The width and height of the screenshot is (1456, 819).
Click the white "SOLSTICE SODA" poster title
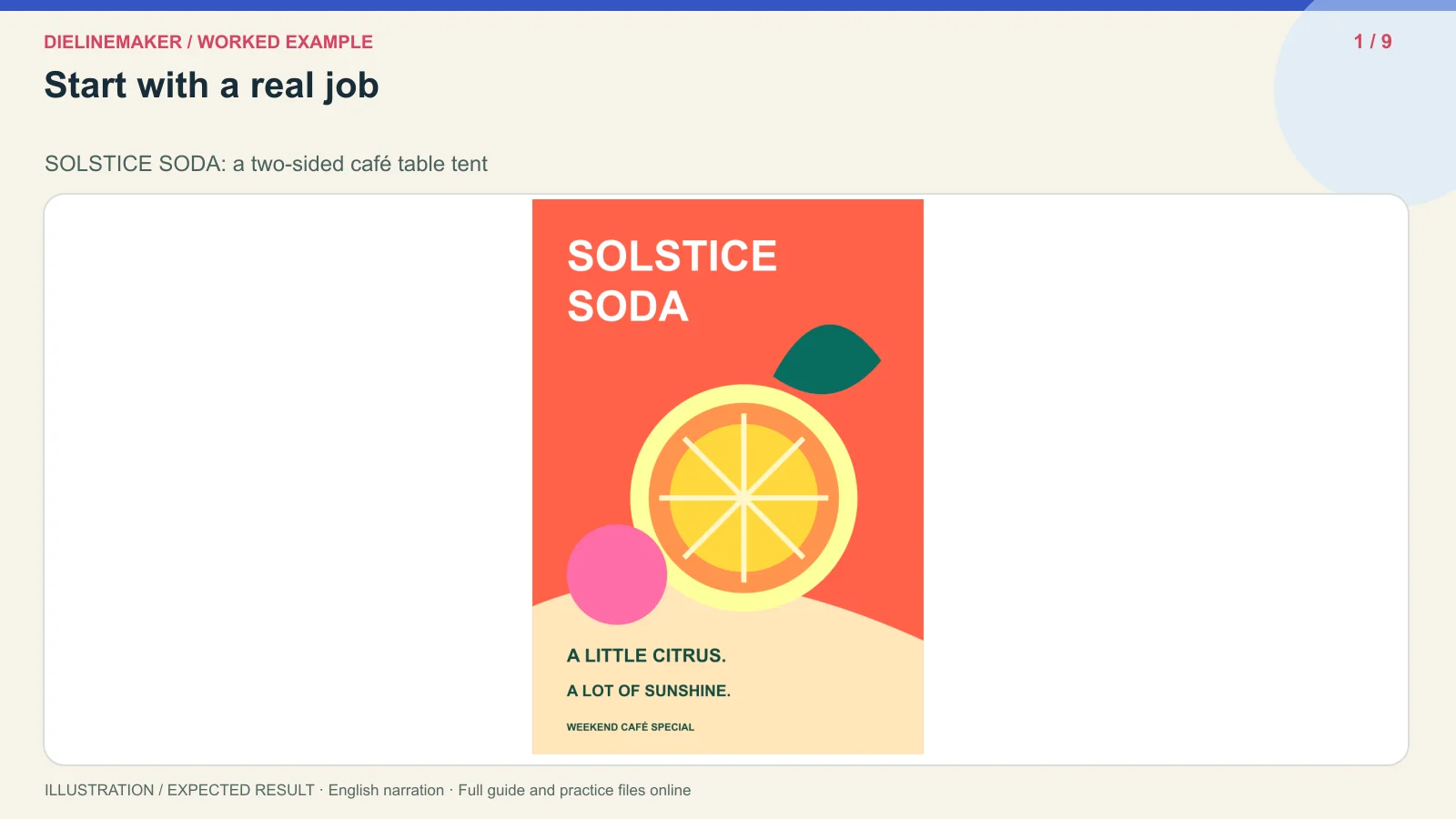[672, 280]
